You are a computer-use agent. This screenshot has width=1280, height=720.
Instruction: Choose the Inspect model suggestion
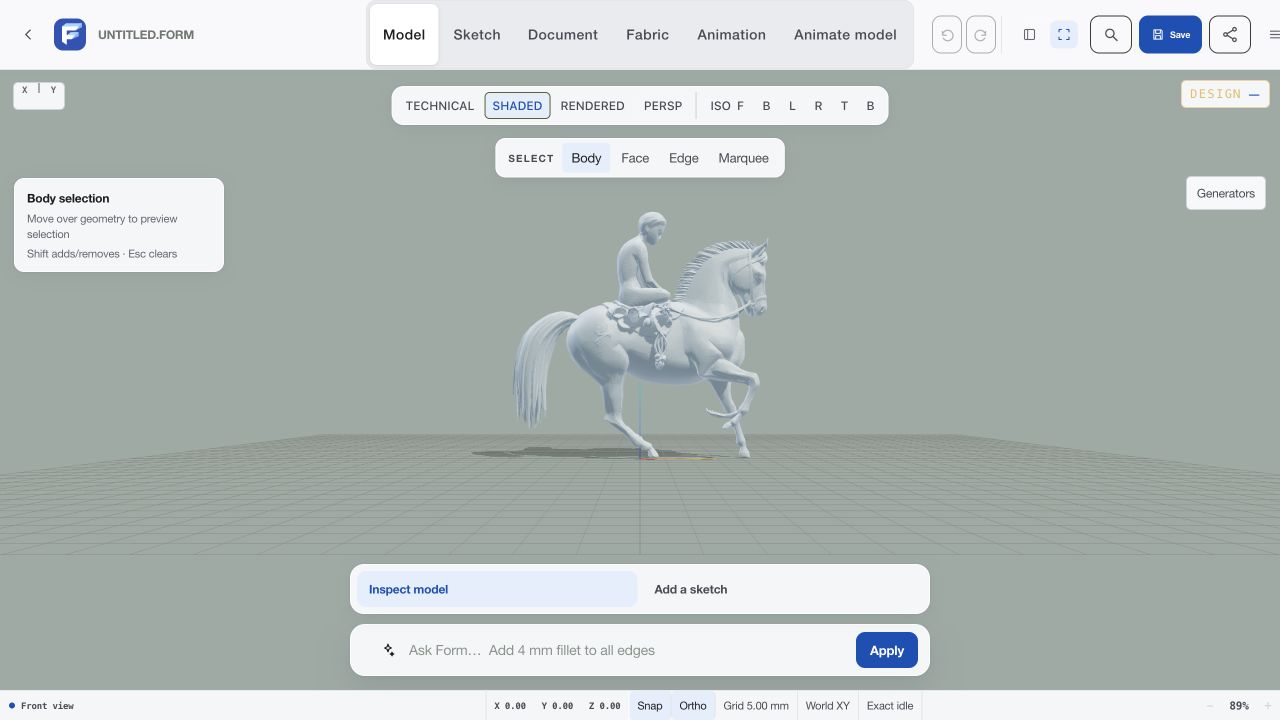[497, 589]
